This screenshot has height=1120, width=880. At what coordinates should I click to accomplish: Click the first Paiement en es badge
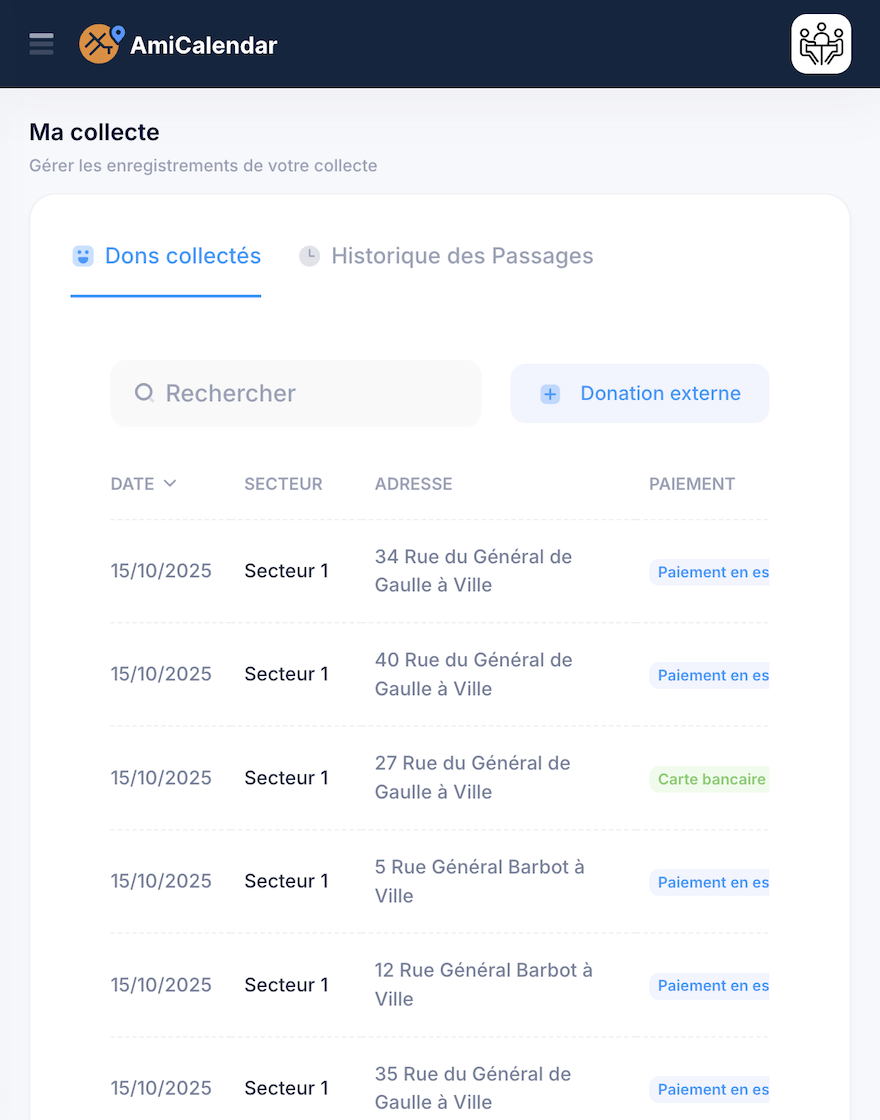(710, 572)
